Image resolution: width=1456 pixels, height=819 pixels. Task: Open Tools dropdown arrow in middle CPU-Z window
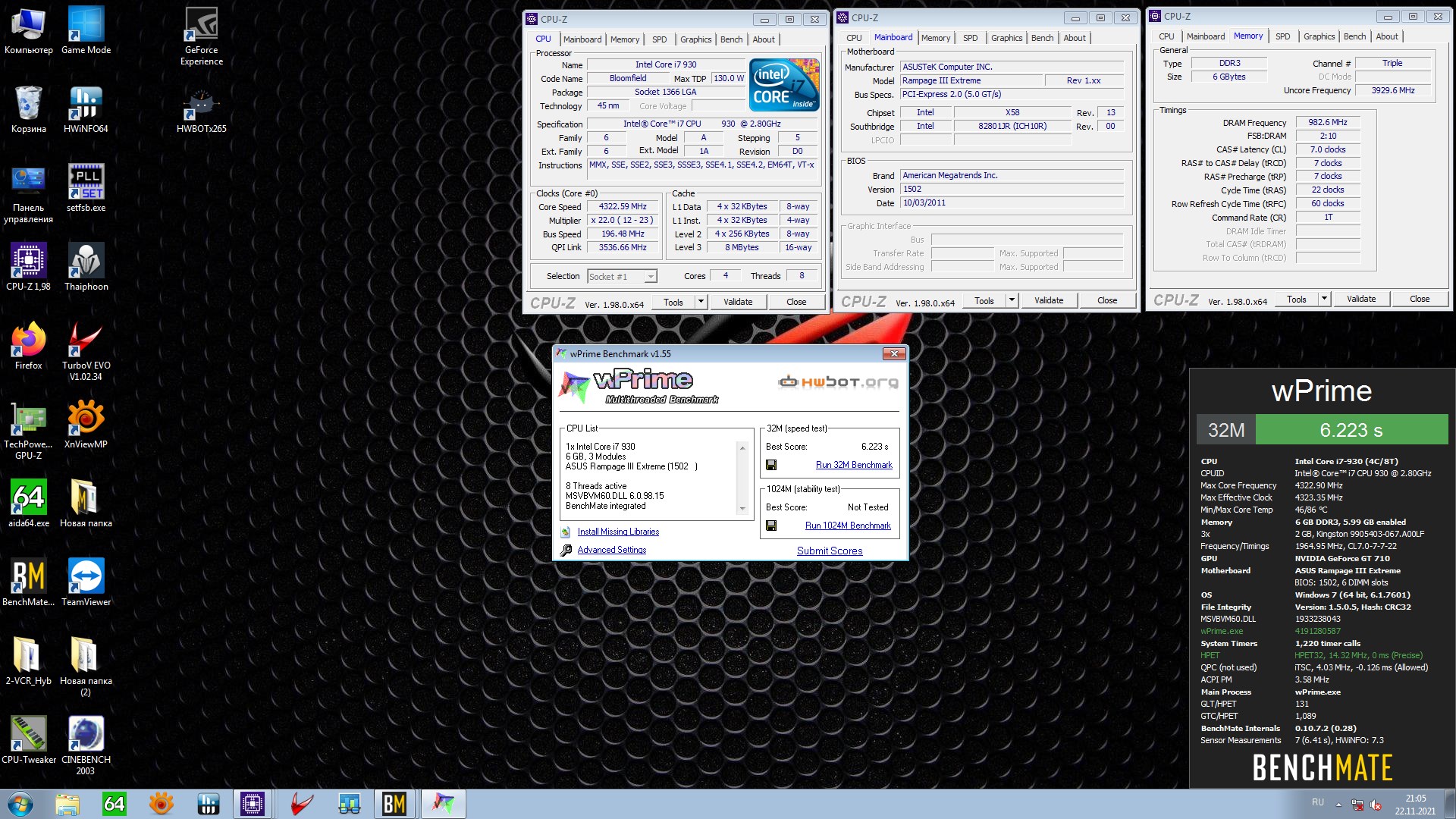coord(1012,300)
